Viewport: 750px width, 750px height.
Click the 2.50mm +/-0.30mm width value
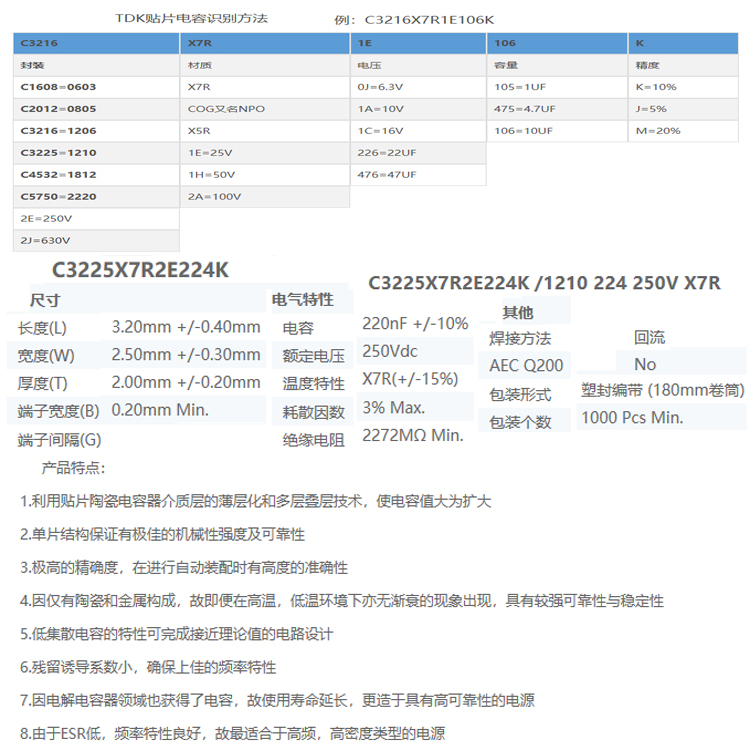click(186, 355)
